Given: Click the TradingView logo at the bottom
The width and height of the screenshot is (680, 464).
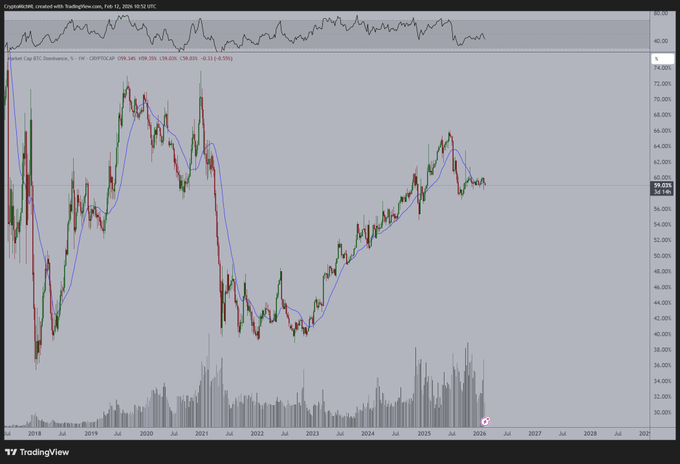Looking at the screenshot, I should (x=37, y=452).
